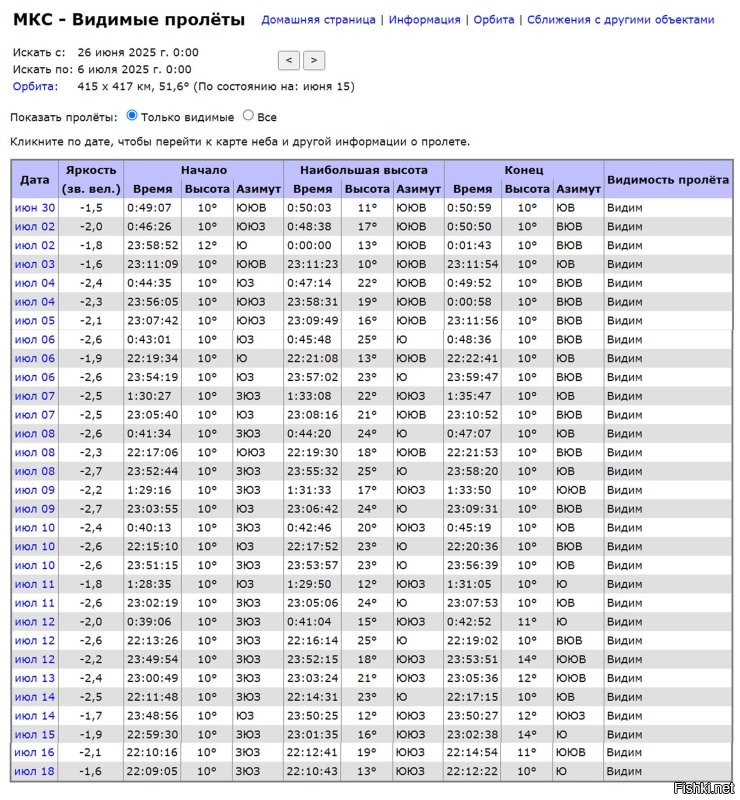Select the 'Только видимые' radio button

pyautogui.click(x=132, y=116)
